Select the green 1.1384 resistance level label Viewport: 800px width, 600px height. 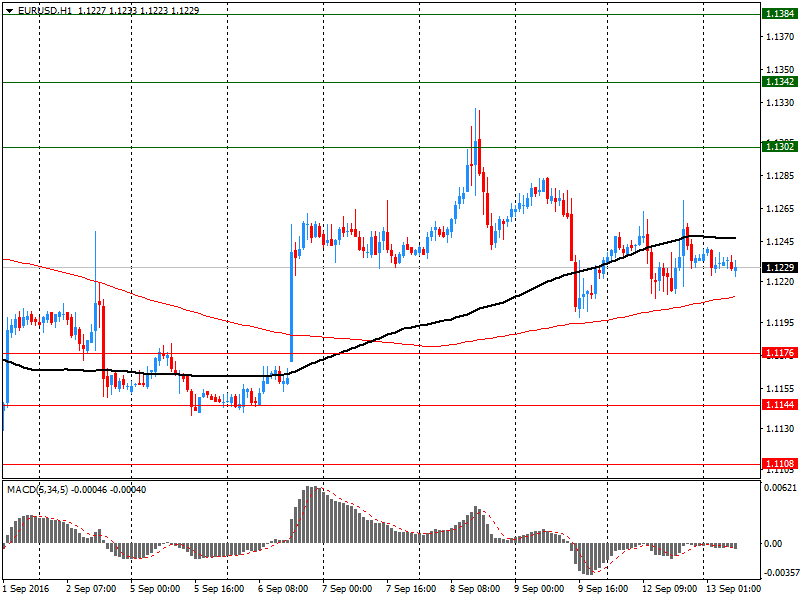(780, 14)
